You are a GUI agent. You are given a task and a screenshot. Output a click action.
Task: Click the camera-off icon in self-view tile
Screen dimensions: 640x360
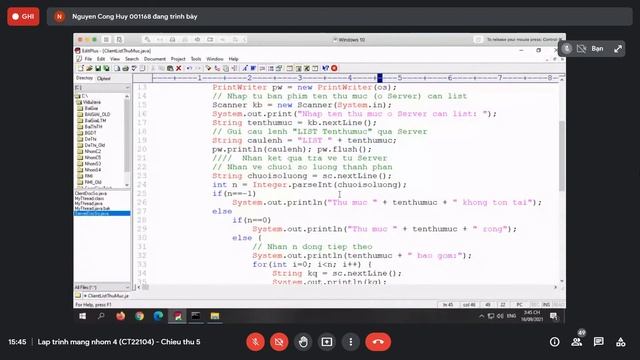581,49
